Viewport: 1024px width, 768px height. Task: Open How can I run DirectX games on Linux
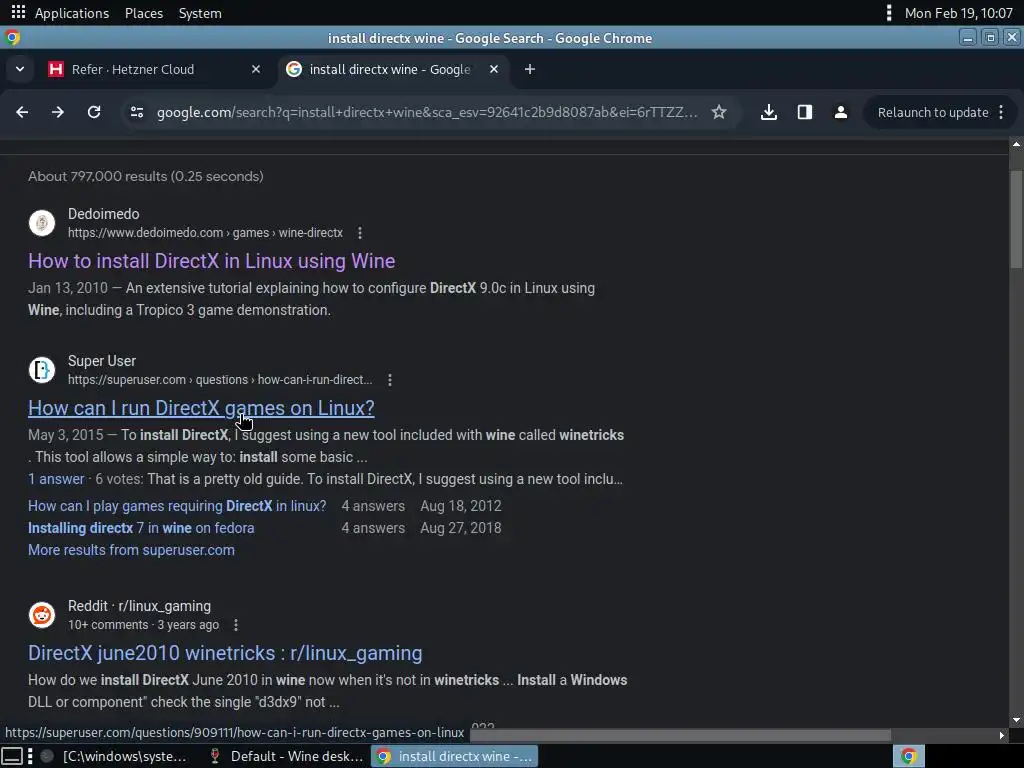(x=201, y=408)
